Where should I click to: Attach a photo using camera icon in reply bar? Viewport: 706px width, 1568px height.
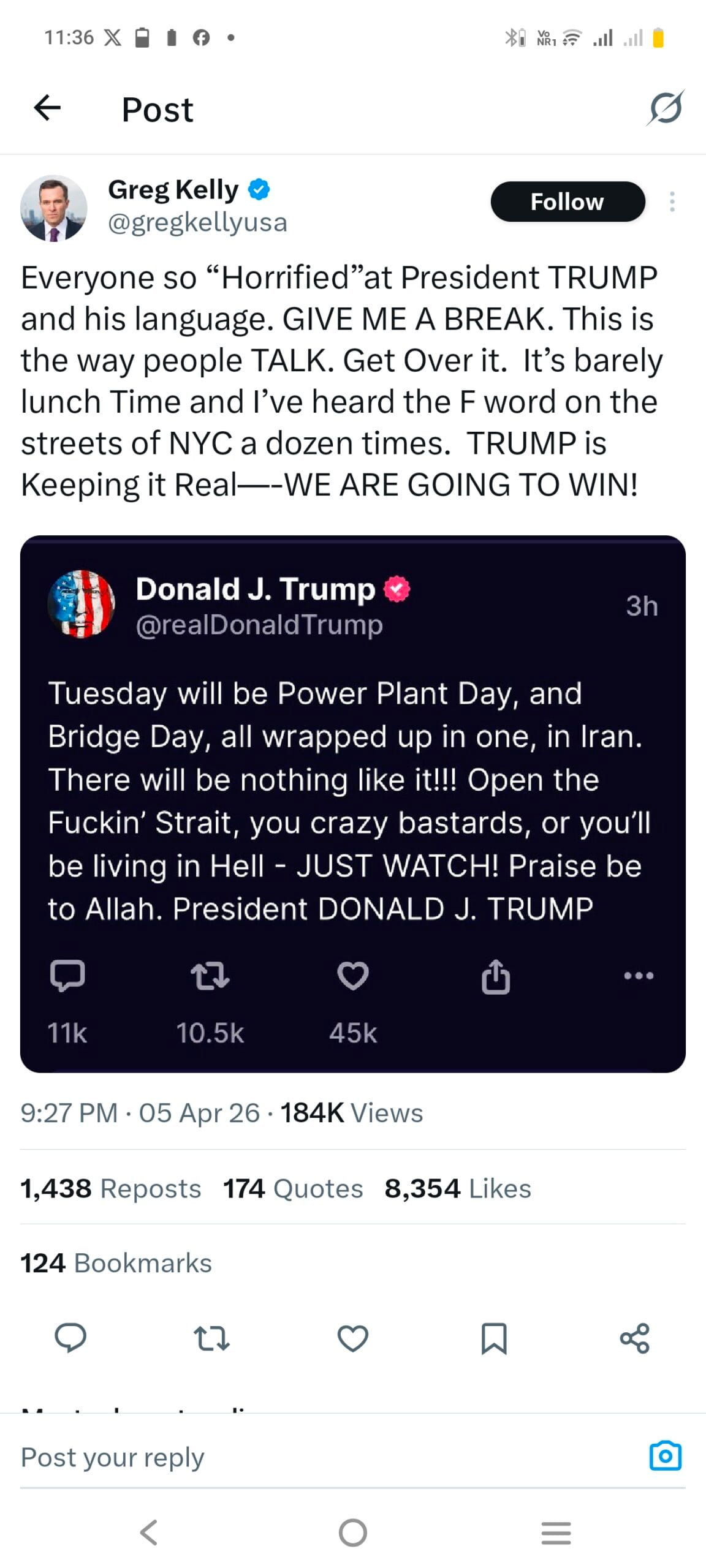tap(667, 1457)
